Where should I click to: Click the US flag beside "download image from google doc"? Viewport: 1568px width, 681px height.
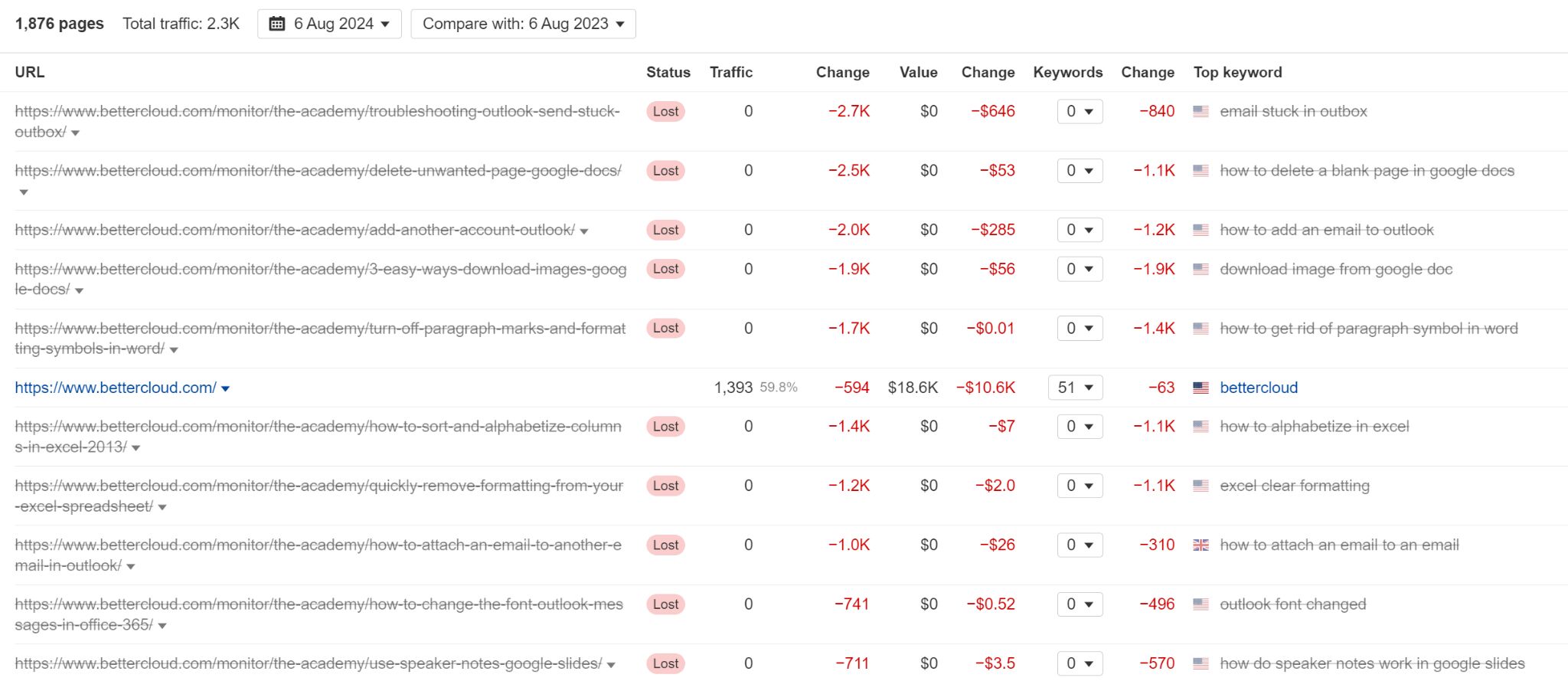click(x=1202, y=269)
